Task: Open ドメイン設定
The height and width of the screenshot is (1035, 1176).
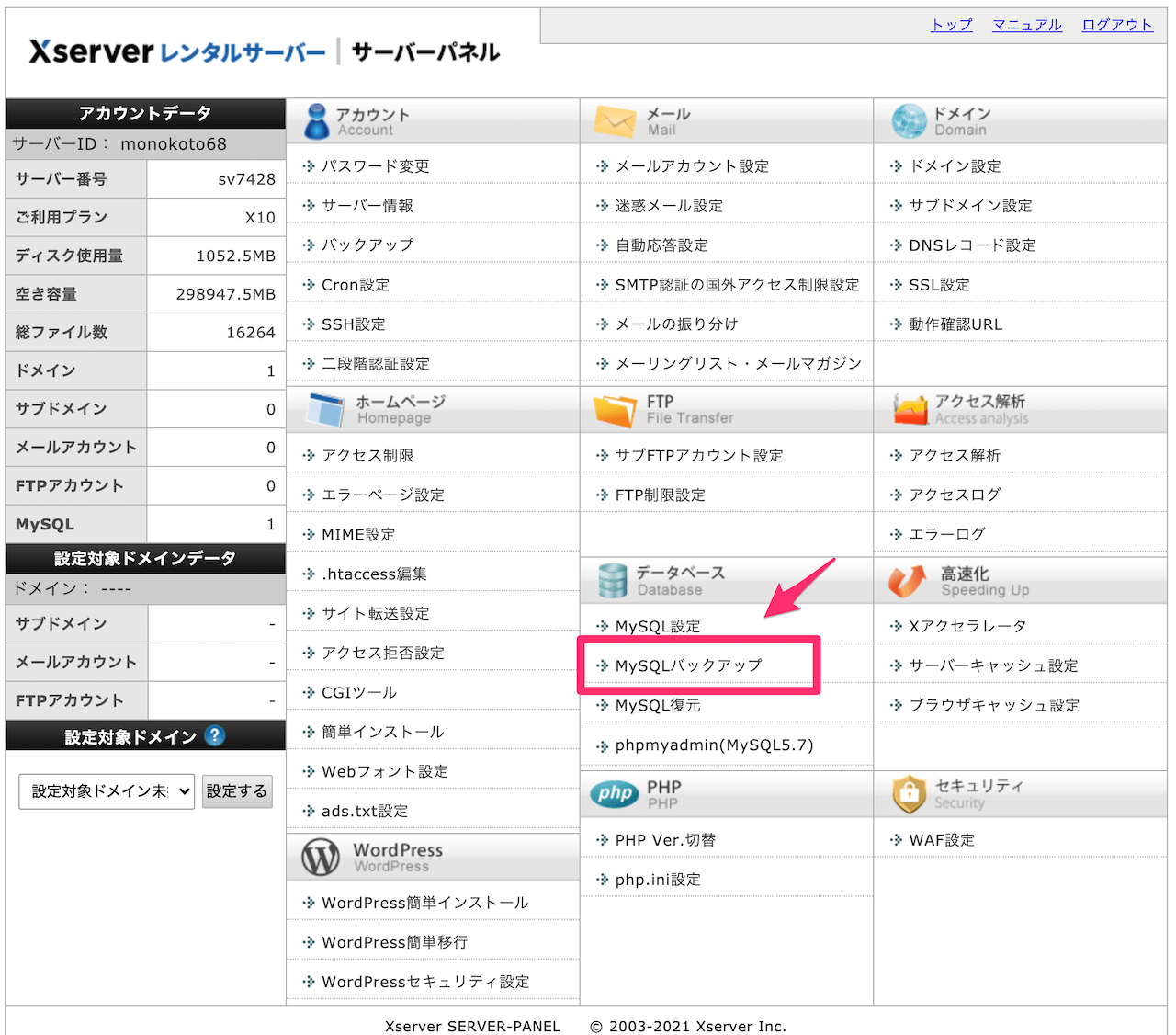Action: pos(955,166)
